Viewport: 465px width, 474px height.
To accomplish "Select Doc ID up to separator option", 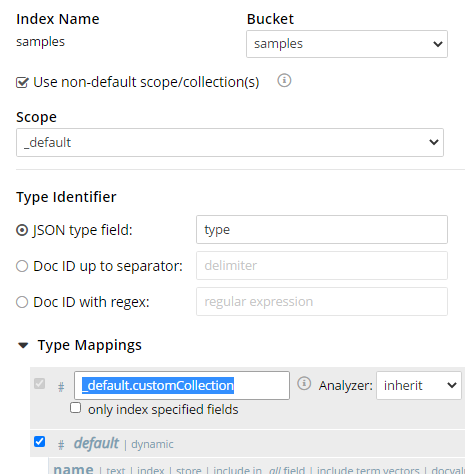I will (x=22, y=266).
